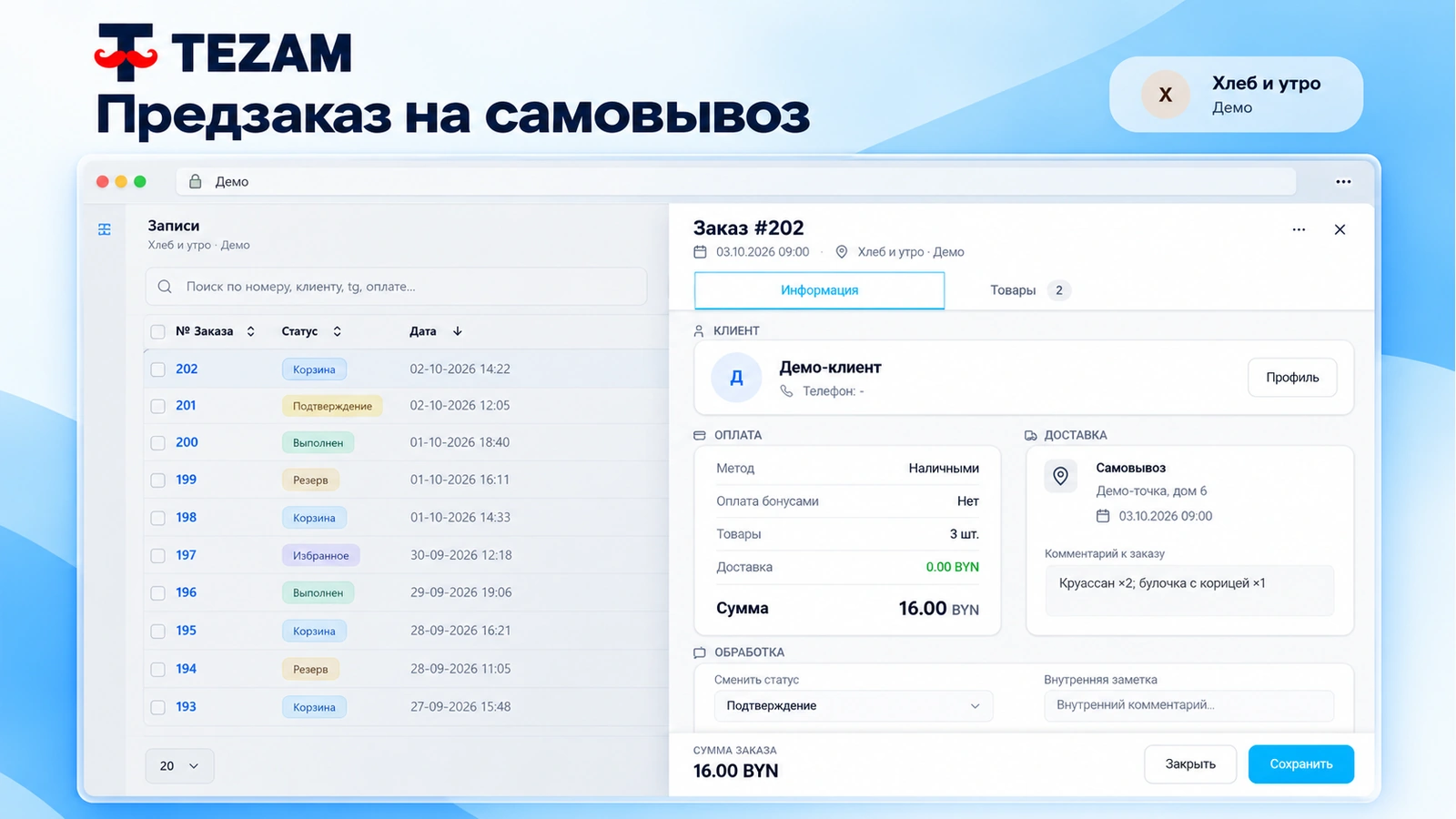This screenshot has width=1456, height=819.
Task: Open order #202 more options dots
Action: tap(1299, 229)
